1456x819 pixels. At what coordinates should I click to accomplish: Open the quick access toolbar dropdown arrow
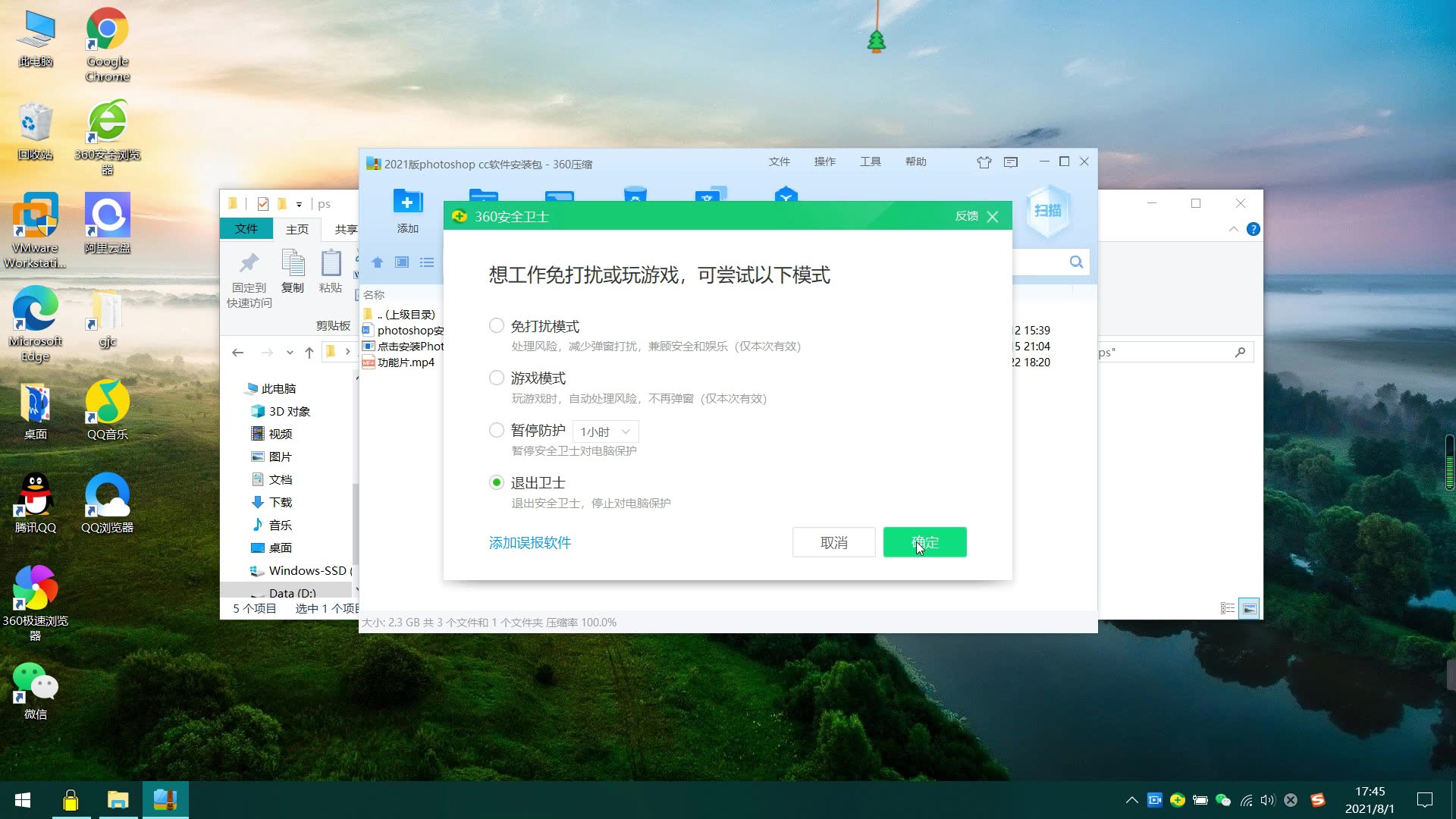pos(299,204)
